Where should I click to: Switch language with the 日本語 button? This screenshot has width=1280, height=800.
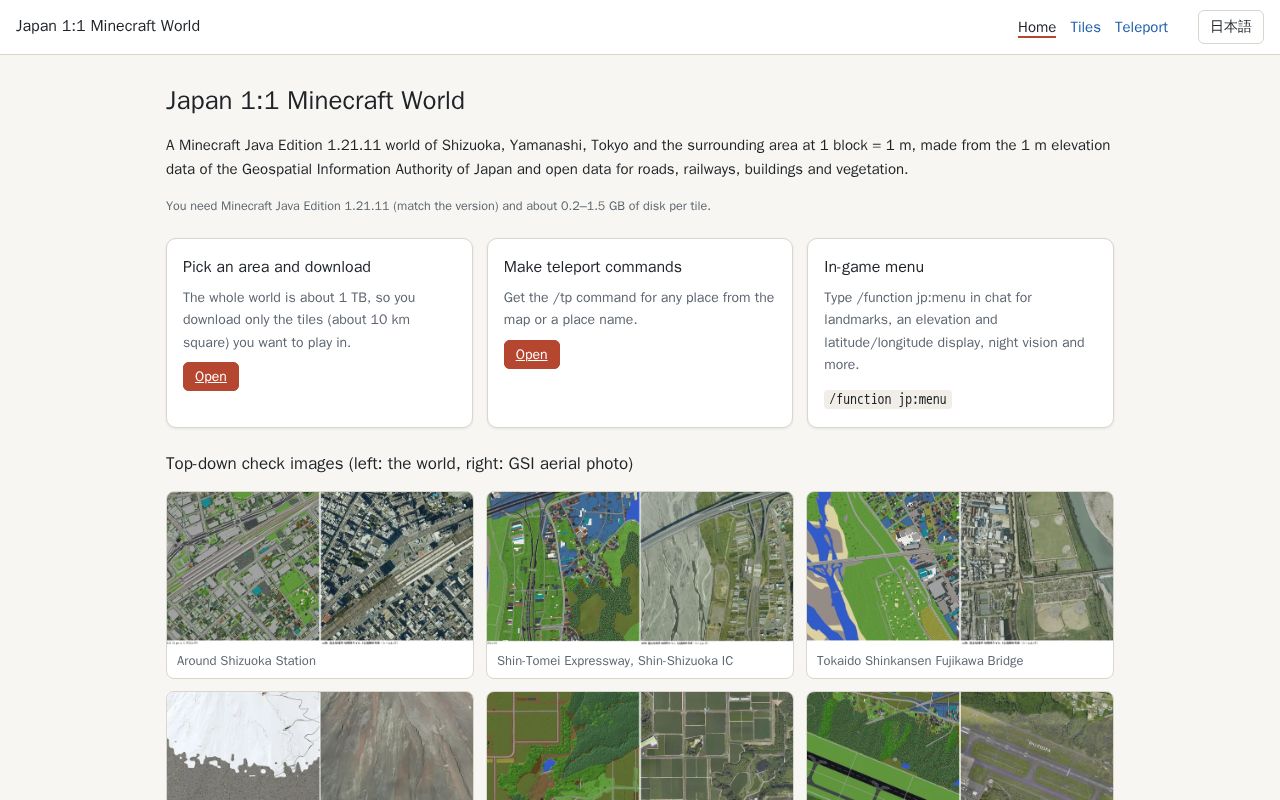pyautogui.click(x=1230, y=27)
